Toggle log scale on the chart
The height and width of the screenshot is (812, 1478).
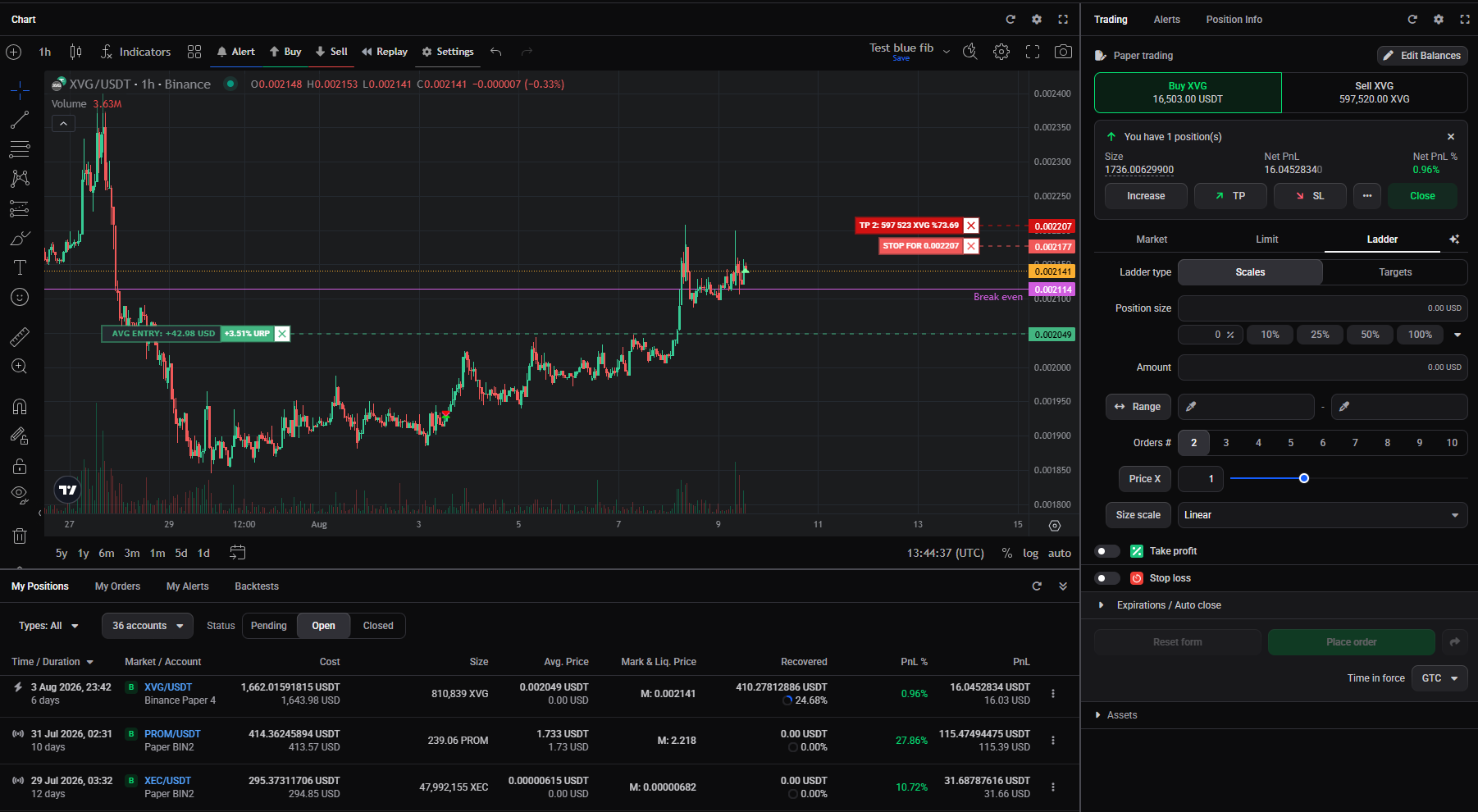(1030, 553)
